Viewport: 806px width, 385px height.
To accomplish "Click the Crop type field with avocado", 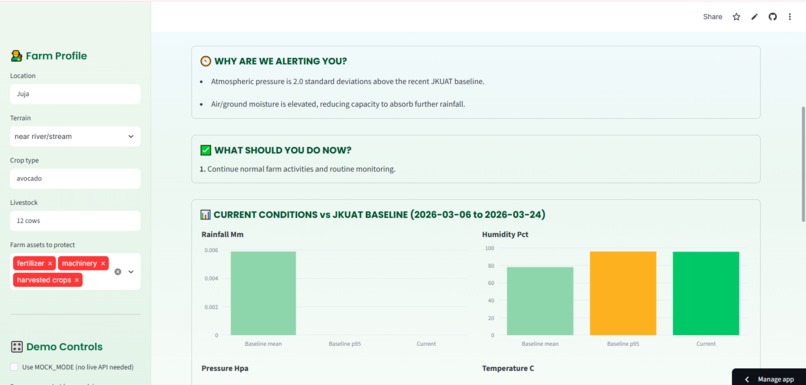I will click(x=75, y=179).
